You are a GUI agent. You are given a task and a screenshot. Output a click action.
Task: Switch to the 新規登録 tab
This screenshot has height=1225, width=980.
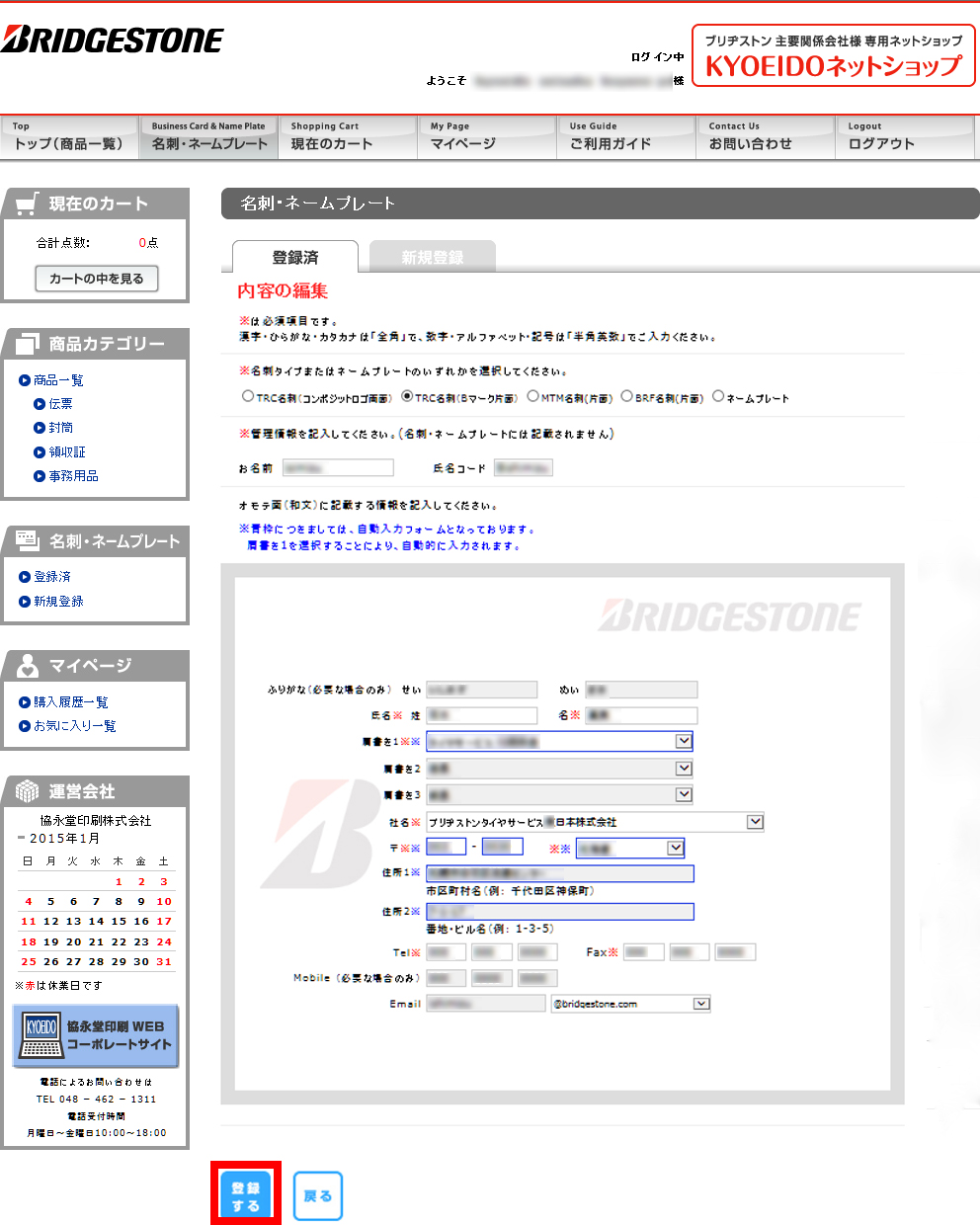tap(433, 257)
